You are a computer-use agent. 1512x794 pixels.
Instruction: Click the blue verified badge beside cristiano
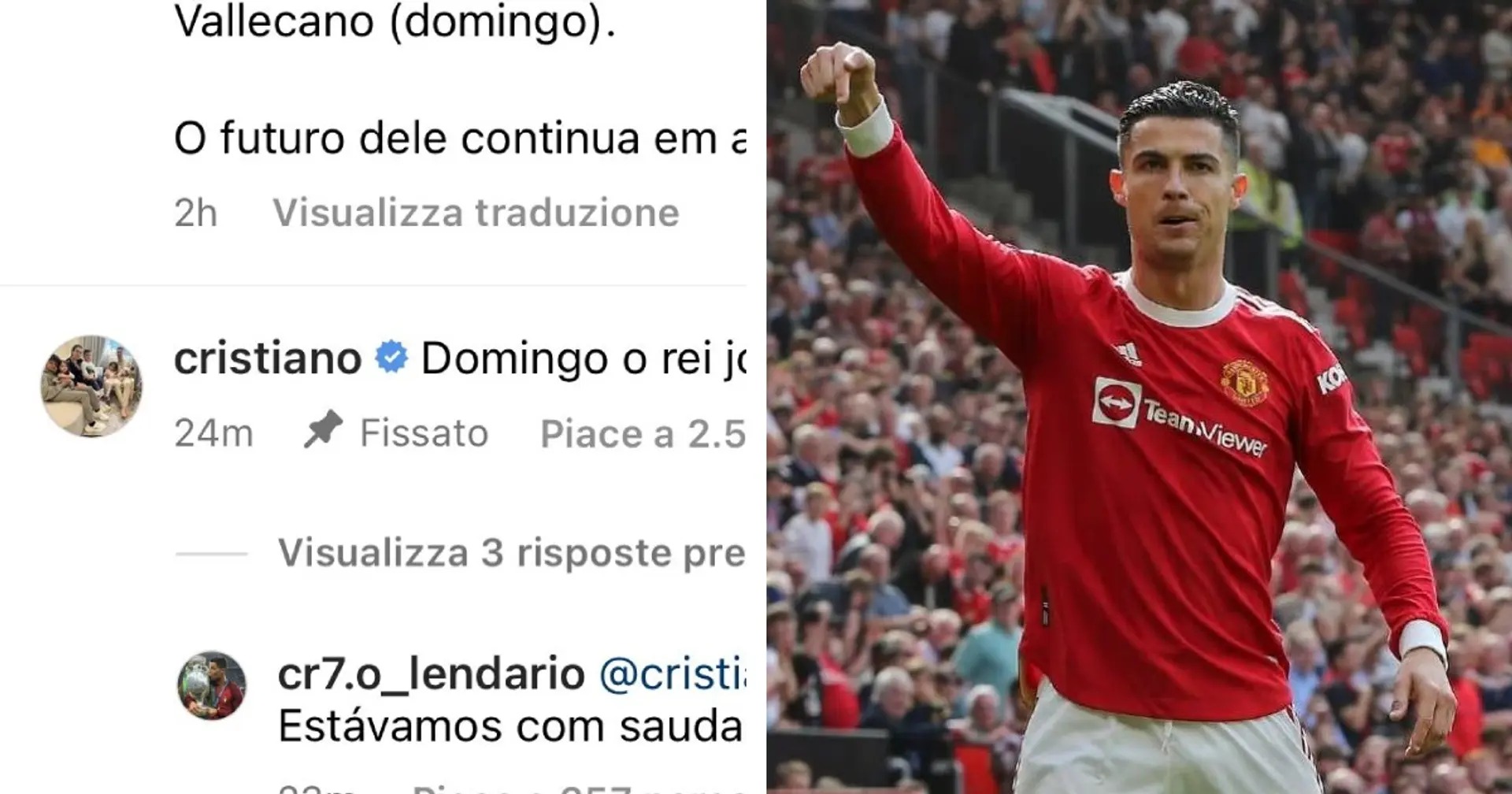(391, 358)
